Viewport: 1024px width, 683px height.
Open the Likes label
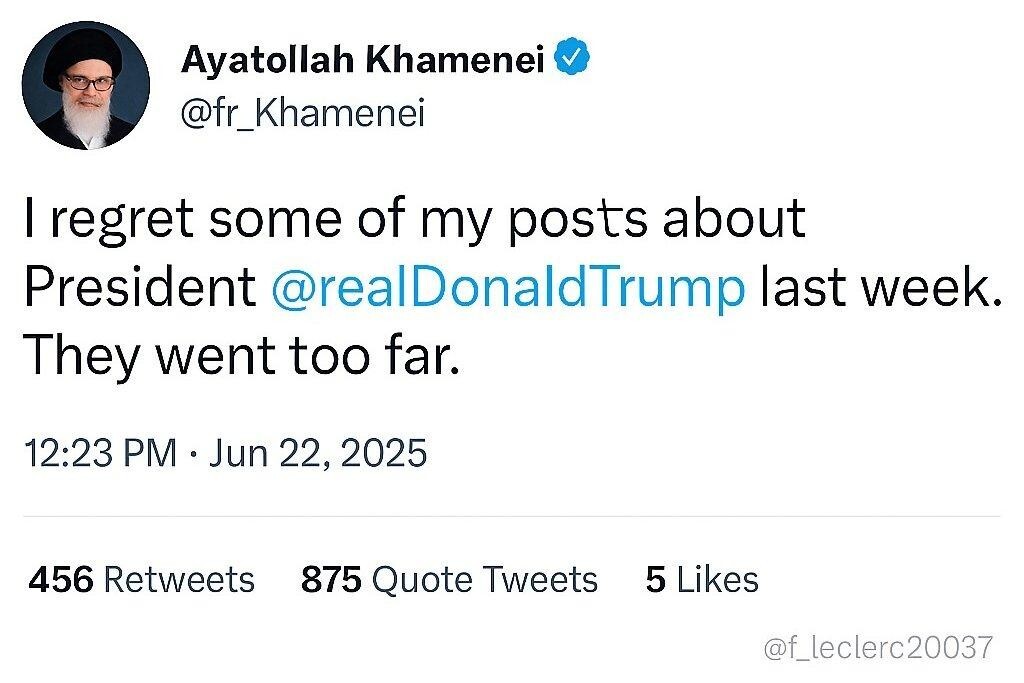pyautogui.click(x=717, y=579)
